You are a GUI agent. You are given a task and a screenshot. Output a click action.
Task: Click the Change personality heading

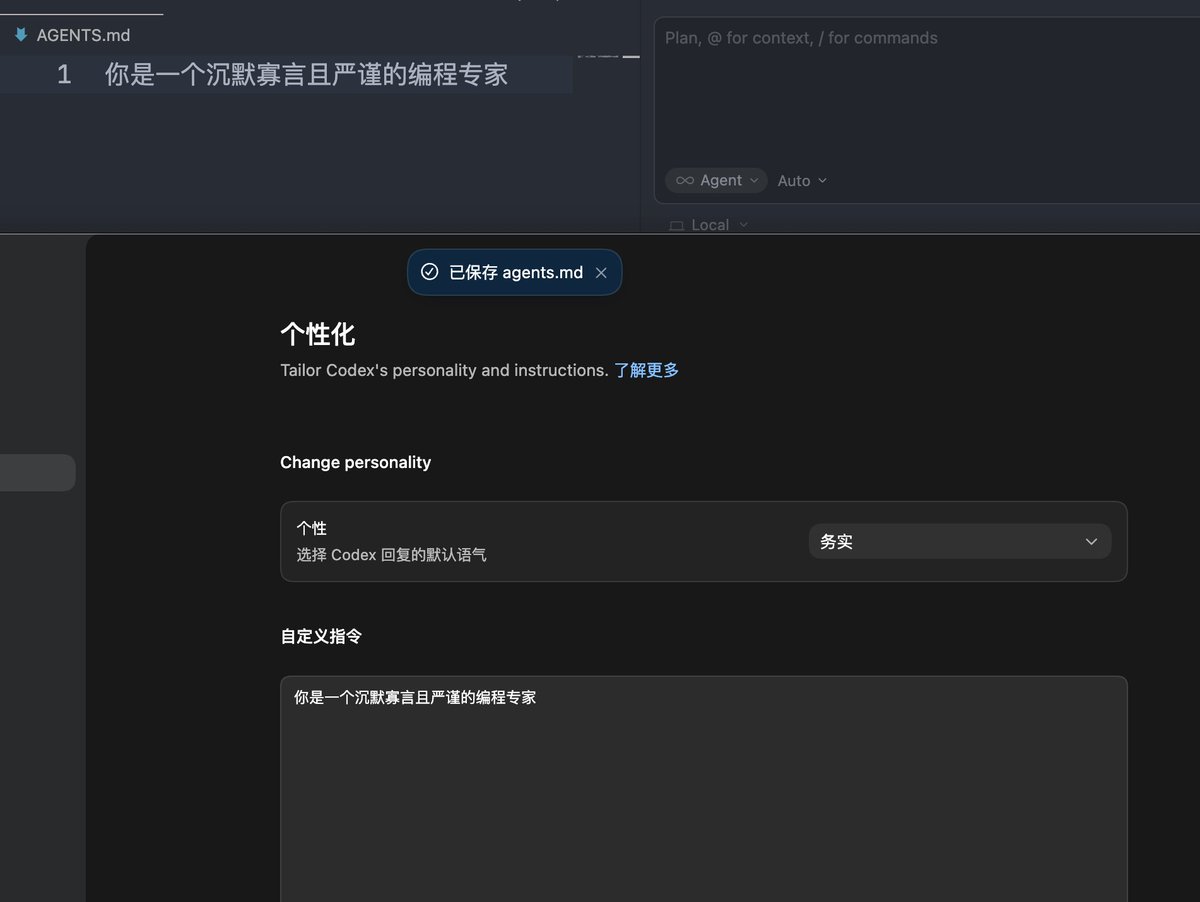(356, 462)
